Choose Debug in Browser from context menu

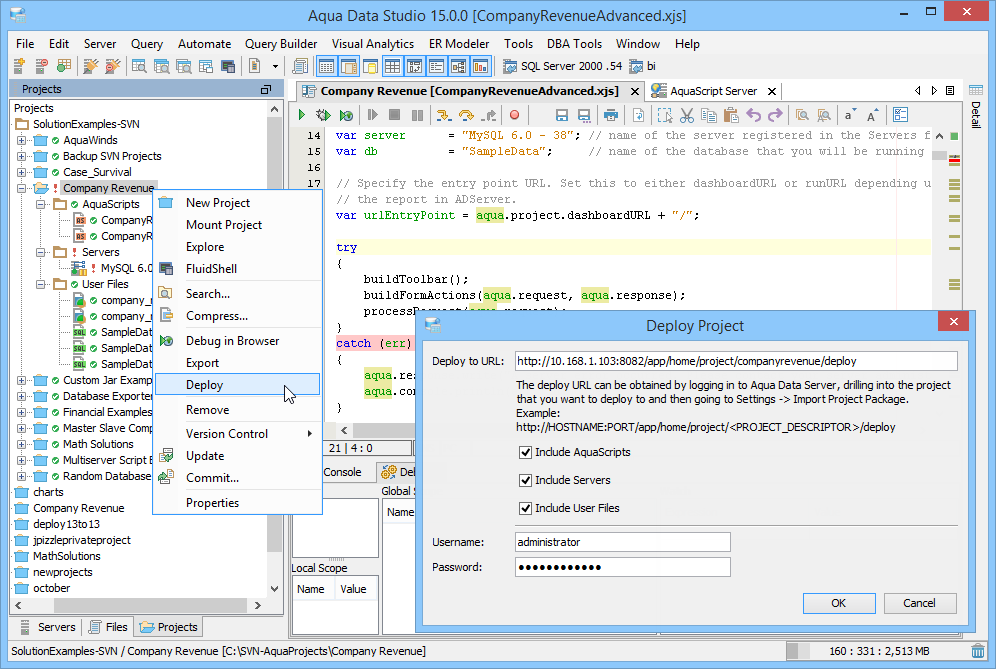click(x=238, y=341)
